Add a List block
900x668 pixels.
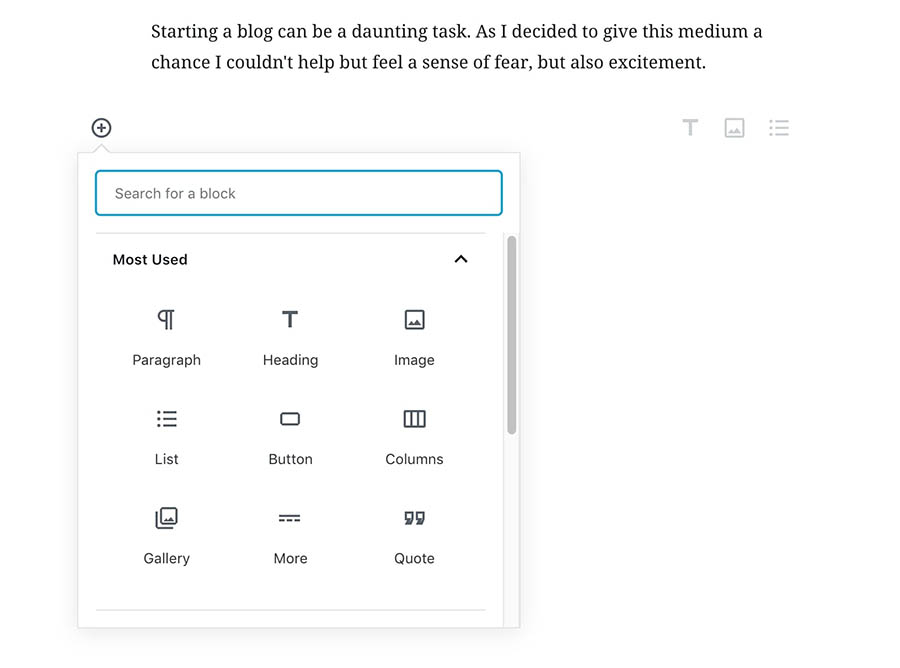166,436
